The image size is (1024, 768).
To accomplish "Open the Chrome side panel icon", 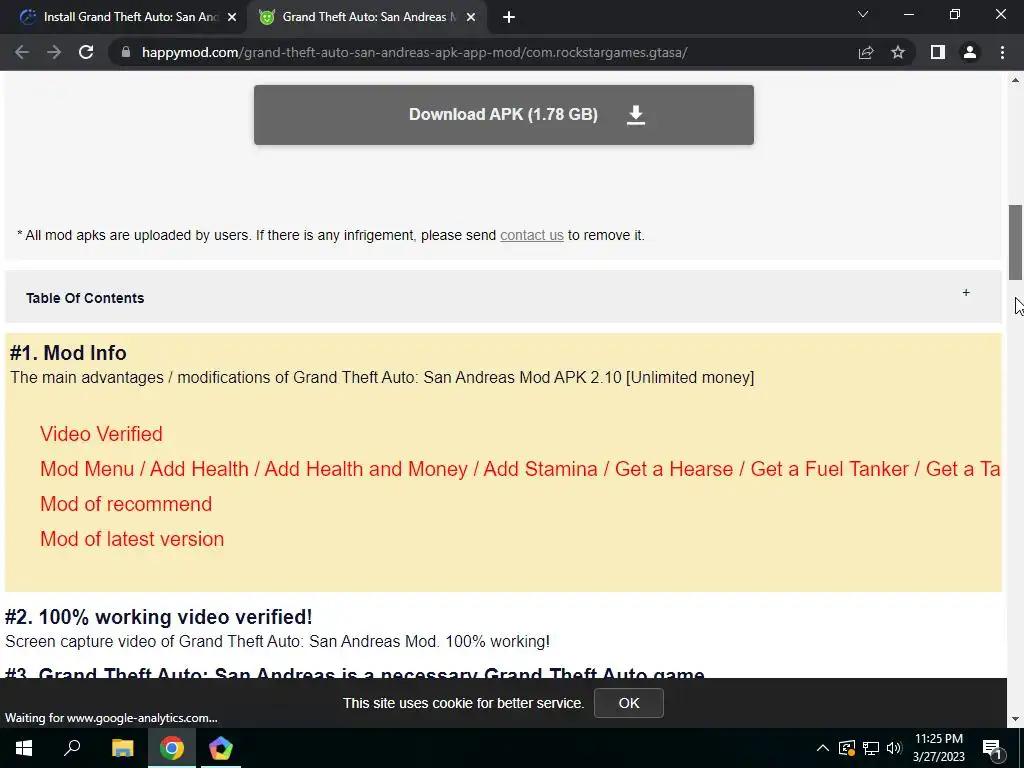I will click(x=938, y=52).
